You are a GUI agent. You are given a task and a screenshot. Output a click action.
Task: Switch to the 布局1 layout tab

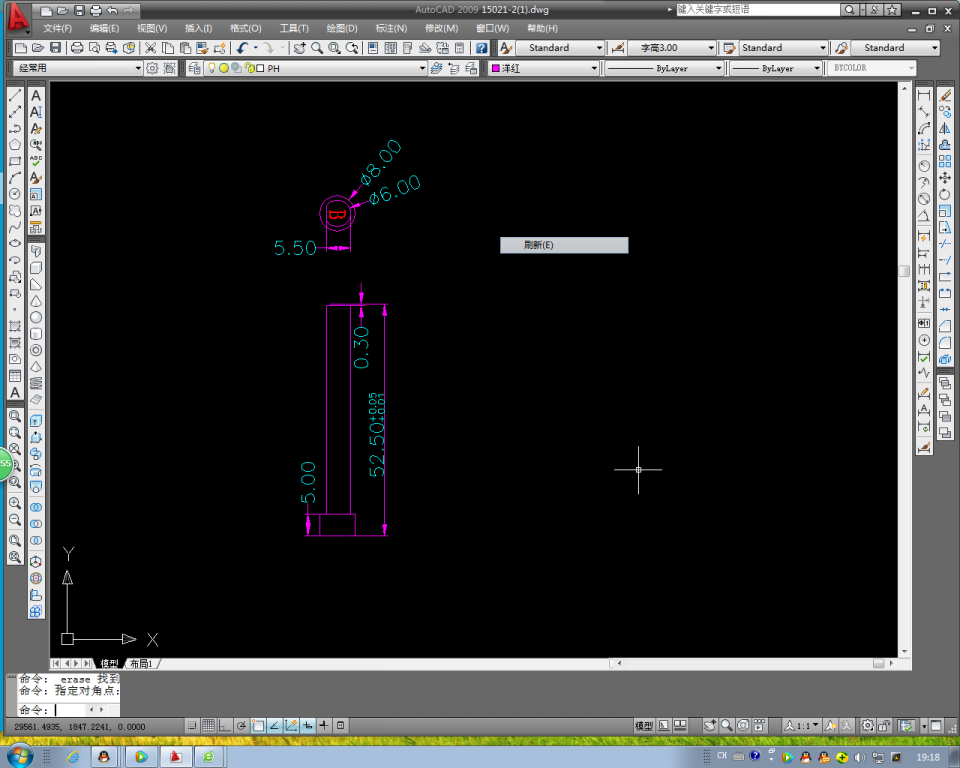(143, 664)
